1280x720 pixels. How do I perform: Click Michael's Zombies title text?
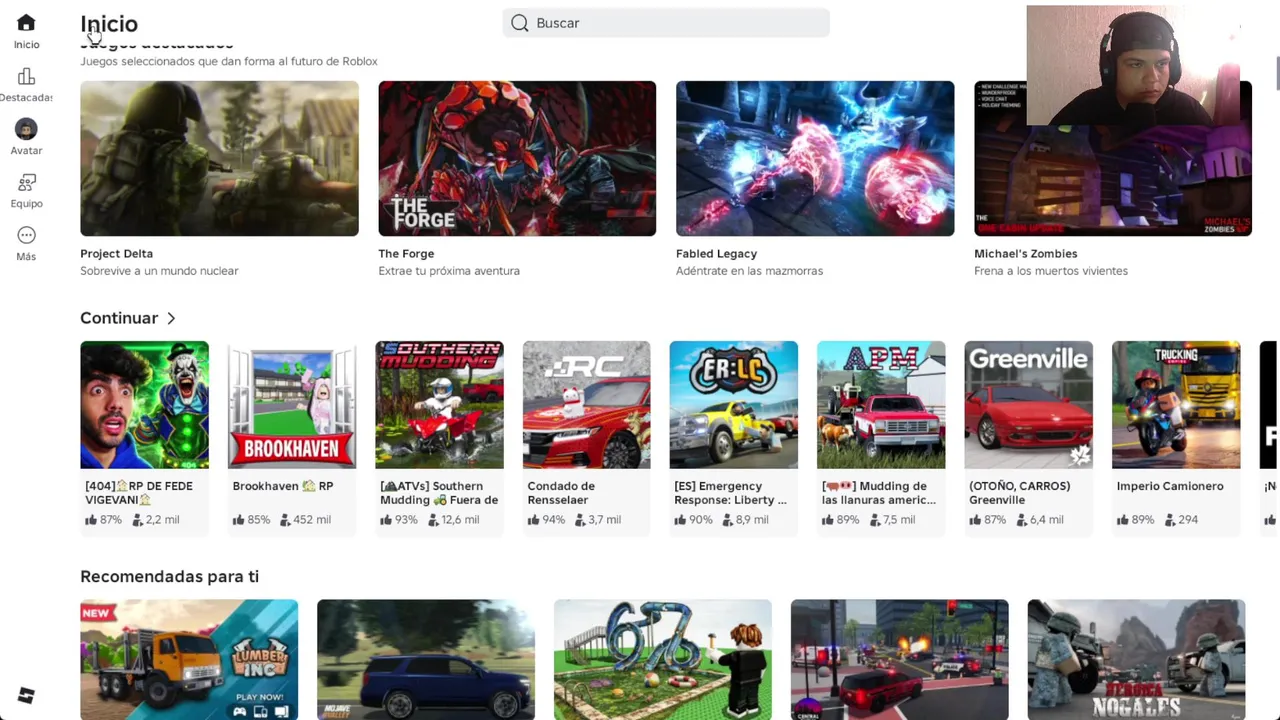1026,254
